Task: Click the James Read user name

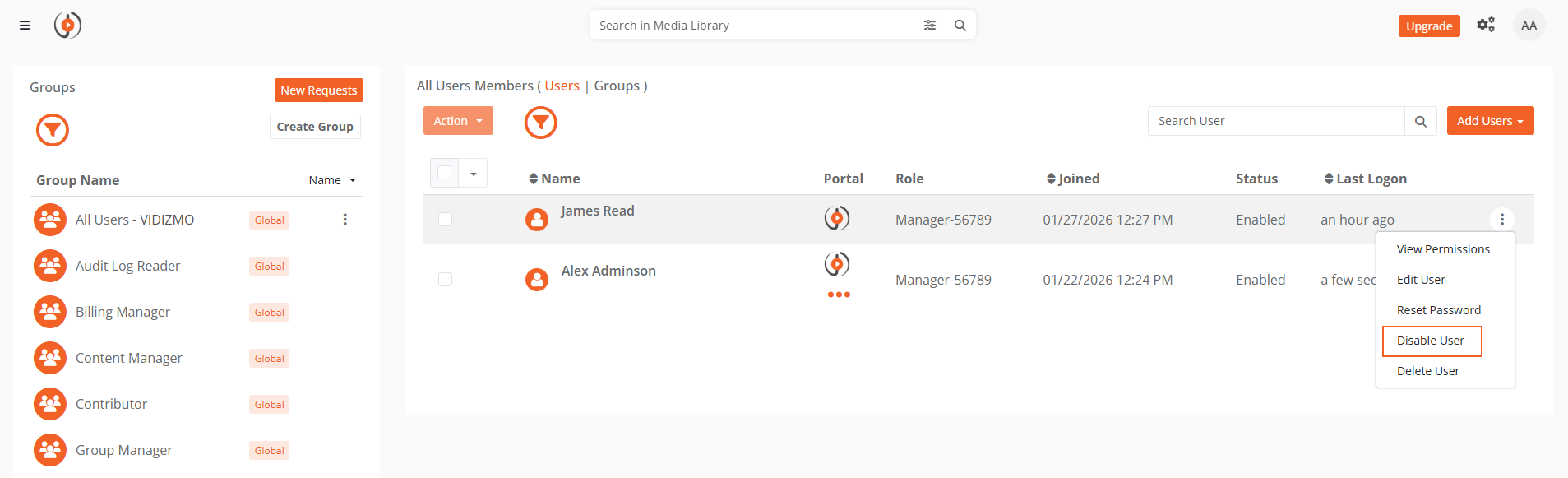Action: tap(598, 211)
